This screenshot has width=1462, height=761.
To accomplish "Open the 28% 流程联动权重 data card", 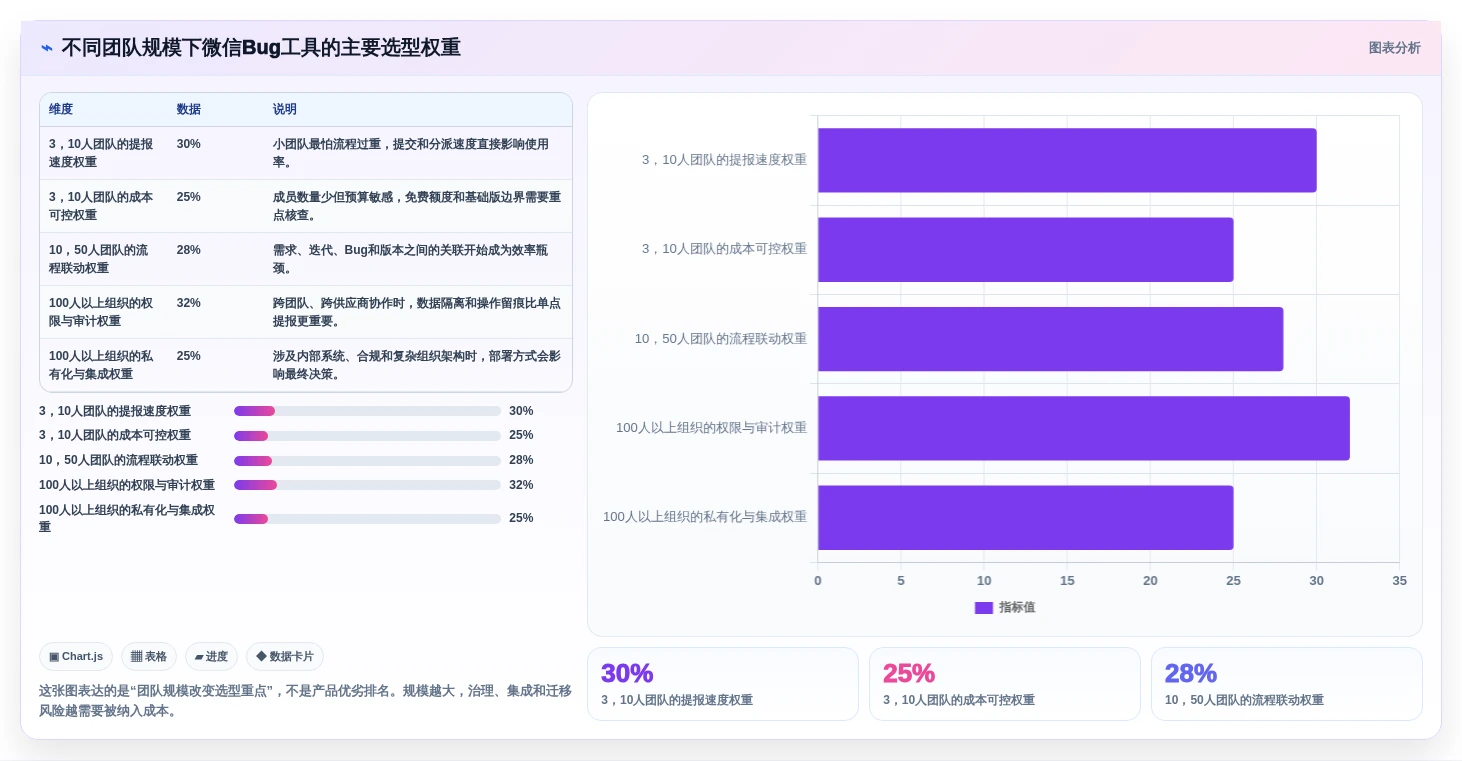I will [x=1287, y=684].
